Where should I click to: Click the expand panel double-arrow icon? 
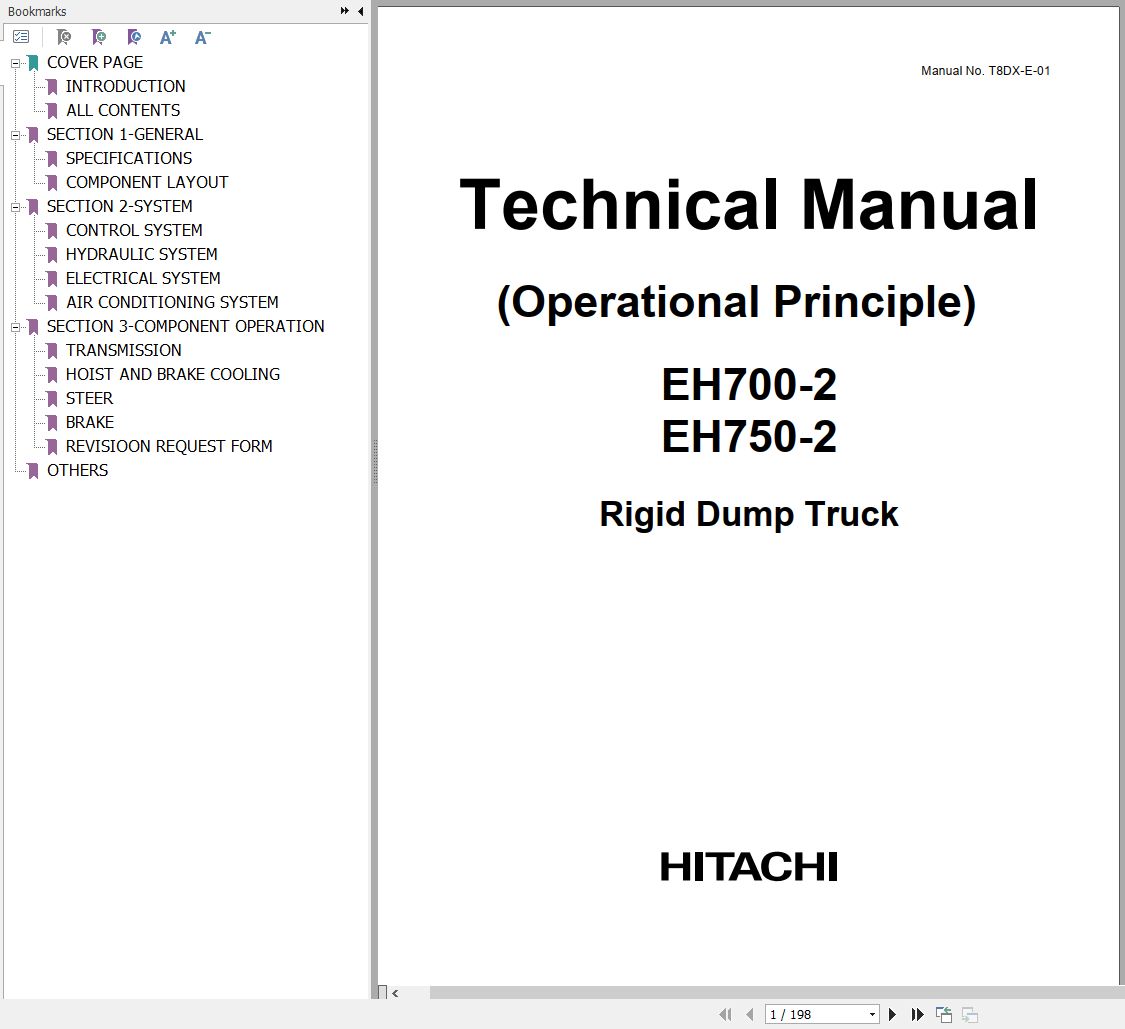coord(344,11)
